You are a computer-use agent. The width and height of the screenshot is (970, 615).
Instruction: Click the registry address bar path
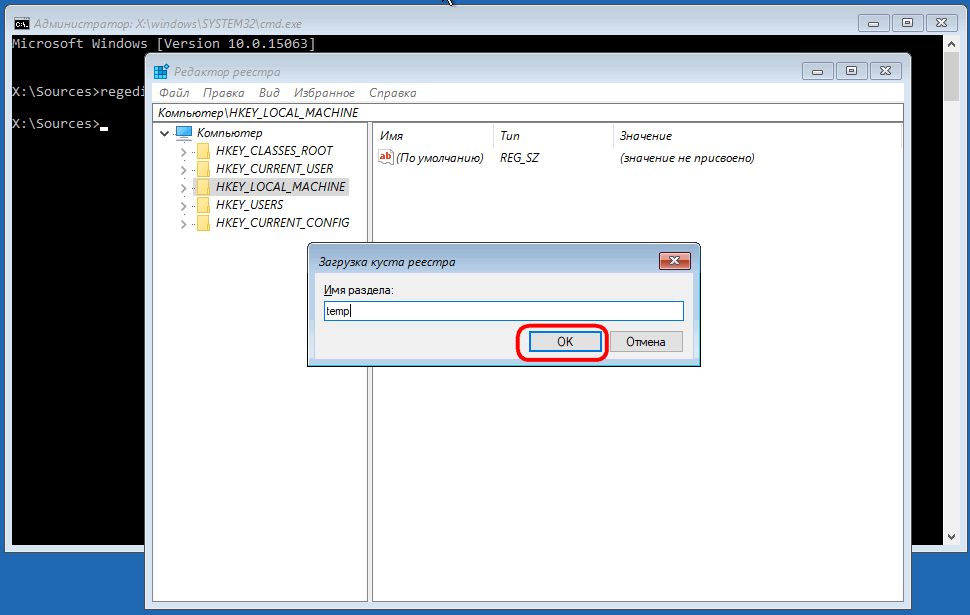[528, 113]
